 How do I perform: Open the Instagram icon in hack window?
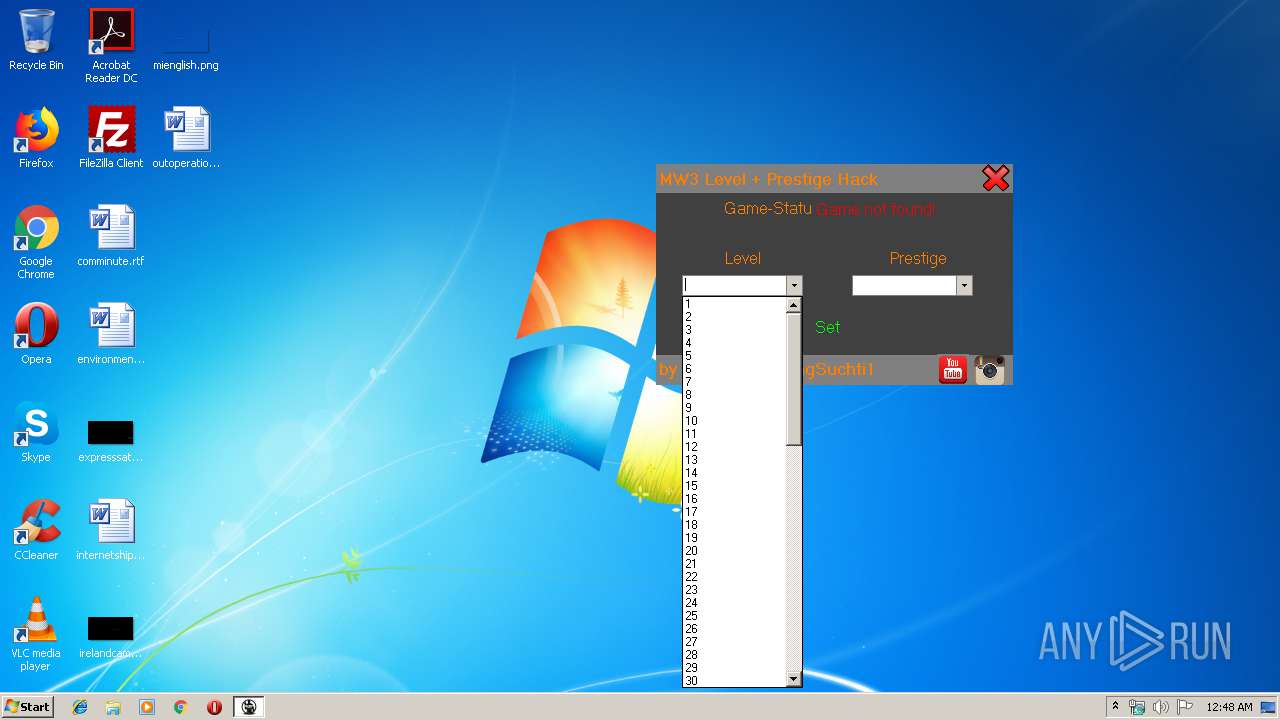click(x=989, y=369)
